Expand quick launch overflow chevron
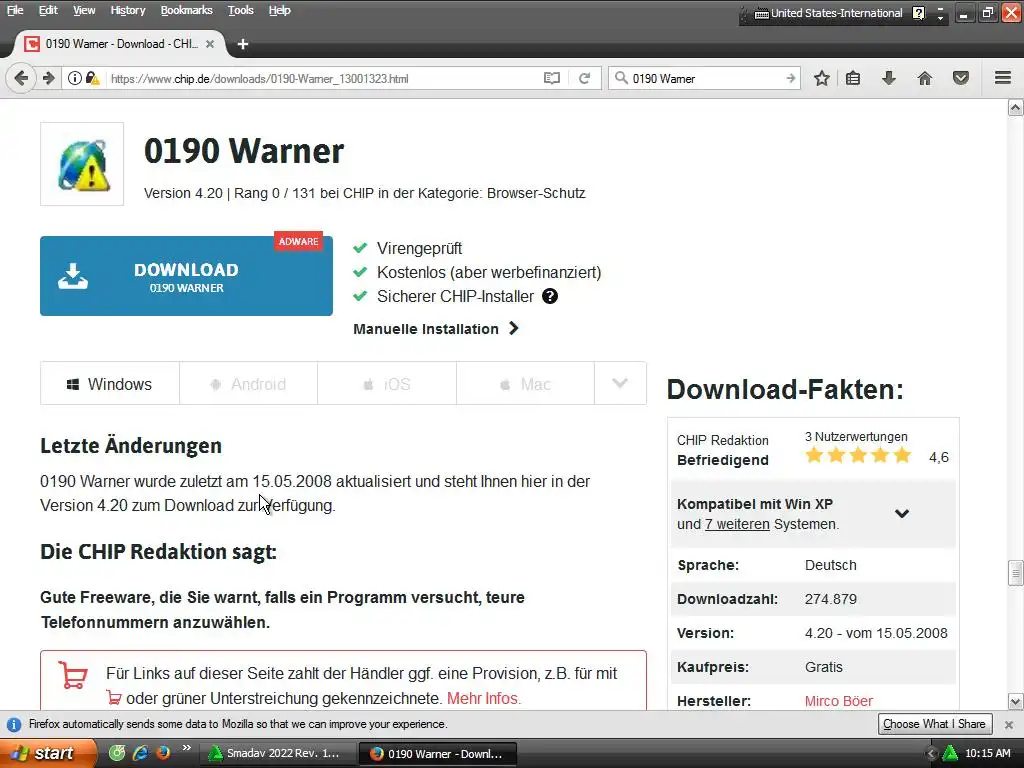Screen dimensions: 1024x768 (x=187, y=748)
